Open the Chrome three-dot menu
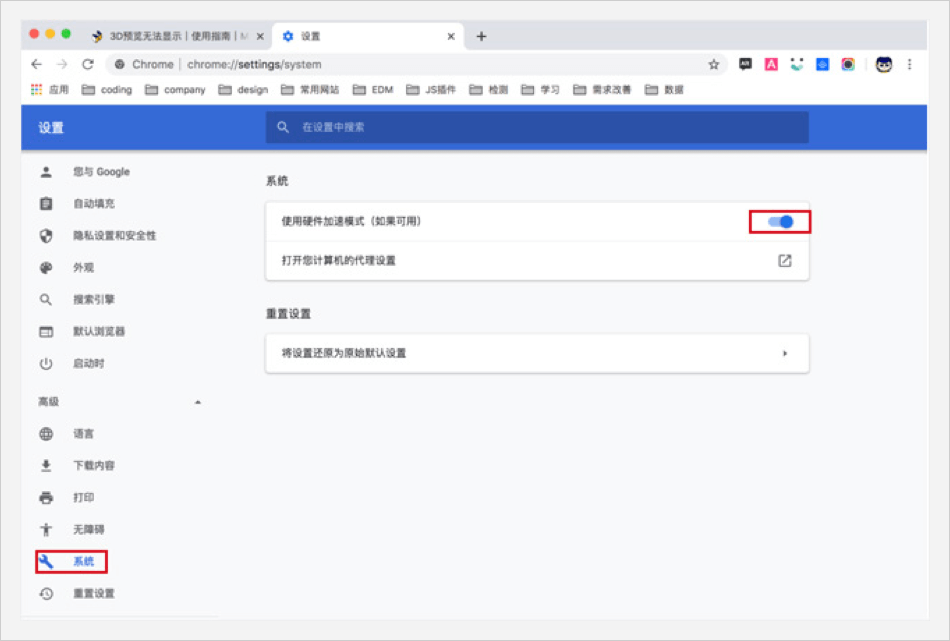Screen dimensions: 950x641 point(909,64)
